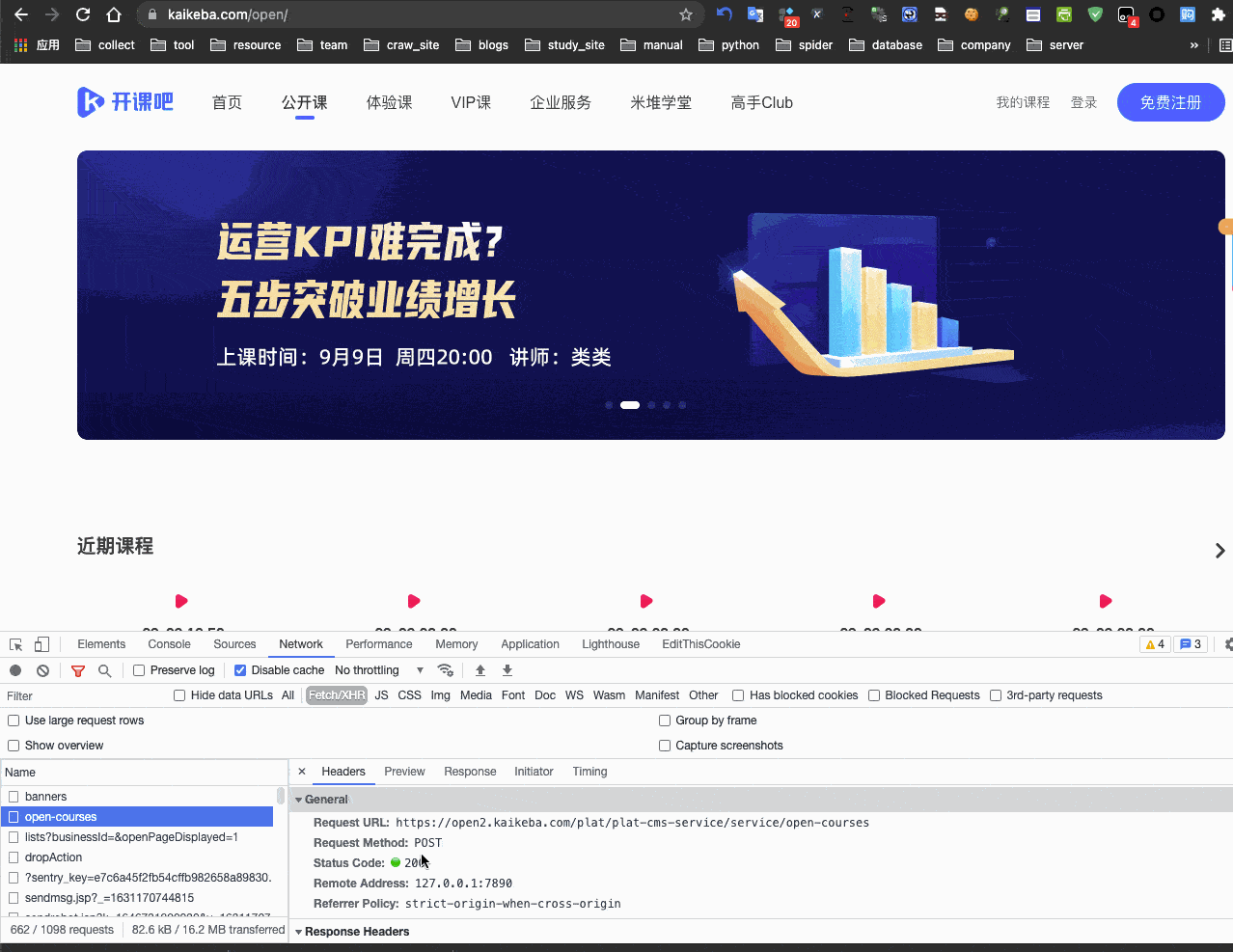
Task: Collapse the General section
Action: pos(299,800)
